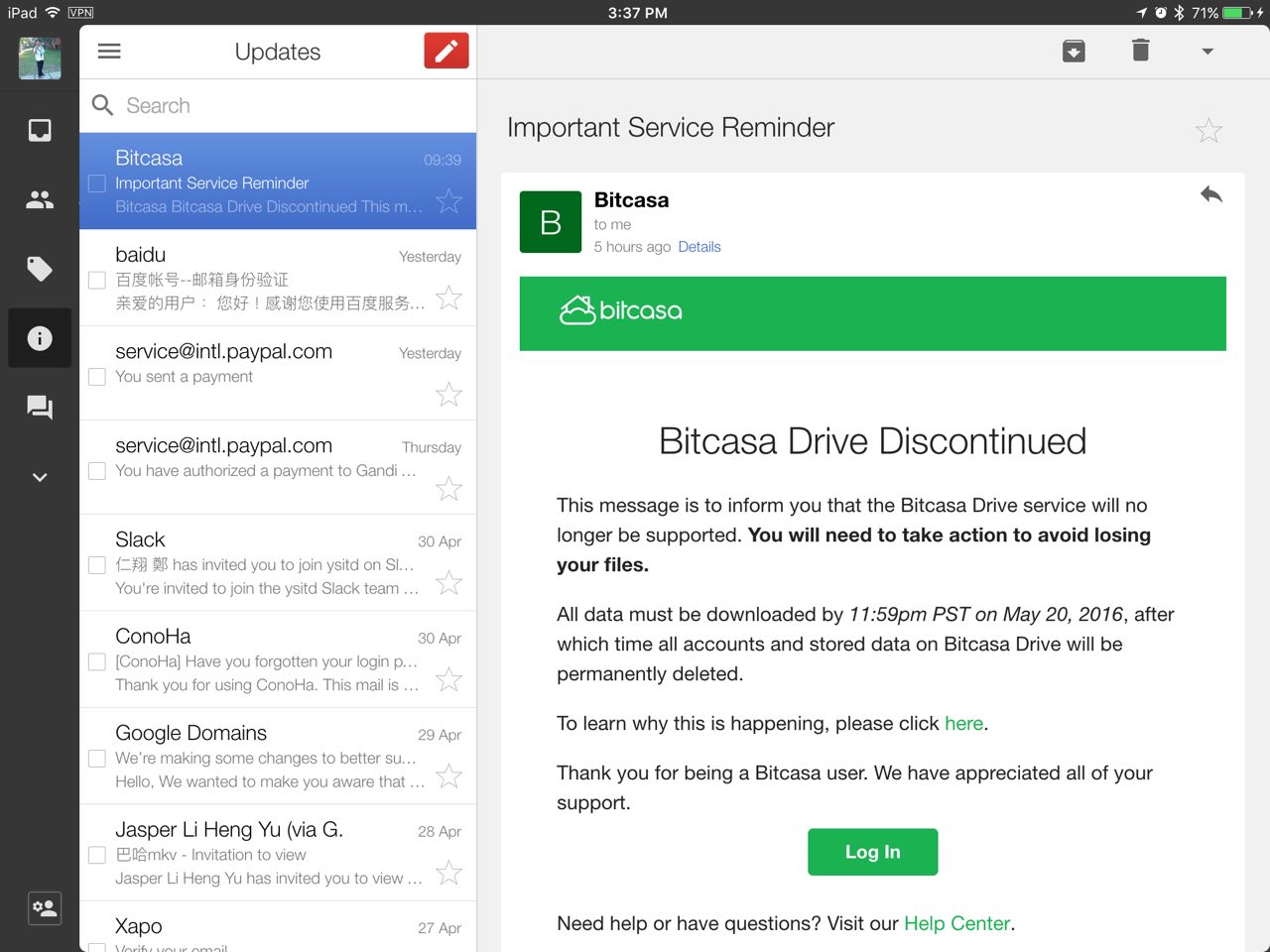The image size is (1270, 952).
Task: Switch to the Promotions tag category
Action: click(40, 269)
